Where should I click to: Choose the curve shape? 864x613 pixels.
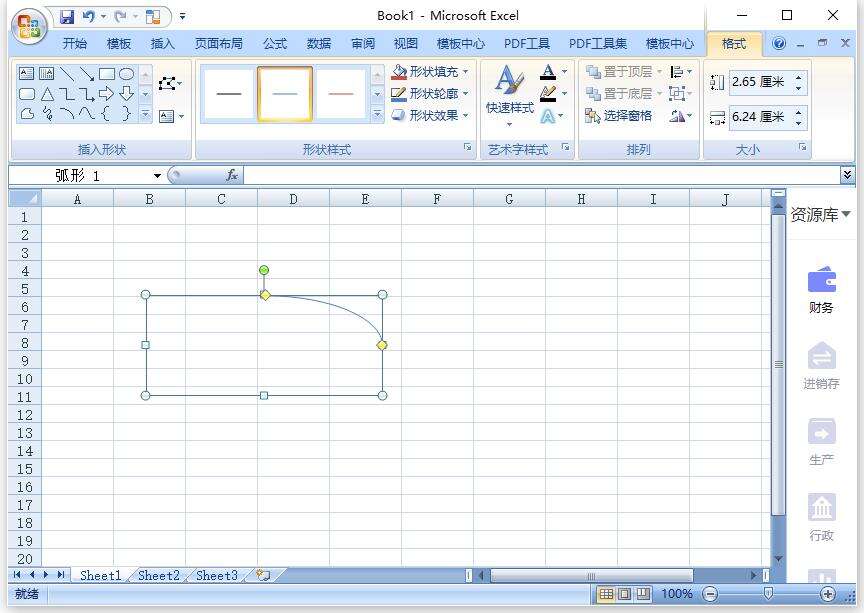87,114
